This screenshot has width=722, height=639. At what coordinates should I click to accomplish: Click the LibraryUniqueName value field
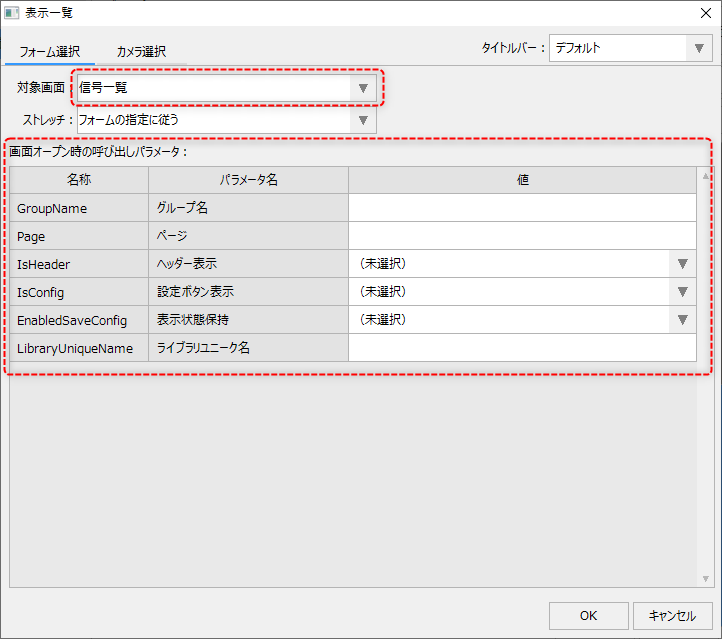point(521,348)
